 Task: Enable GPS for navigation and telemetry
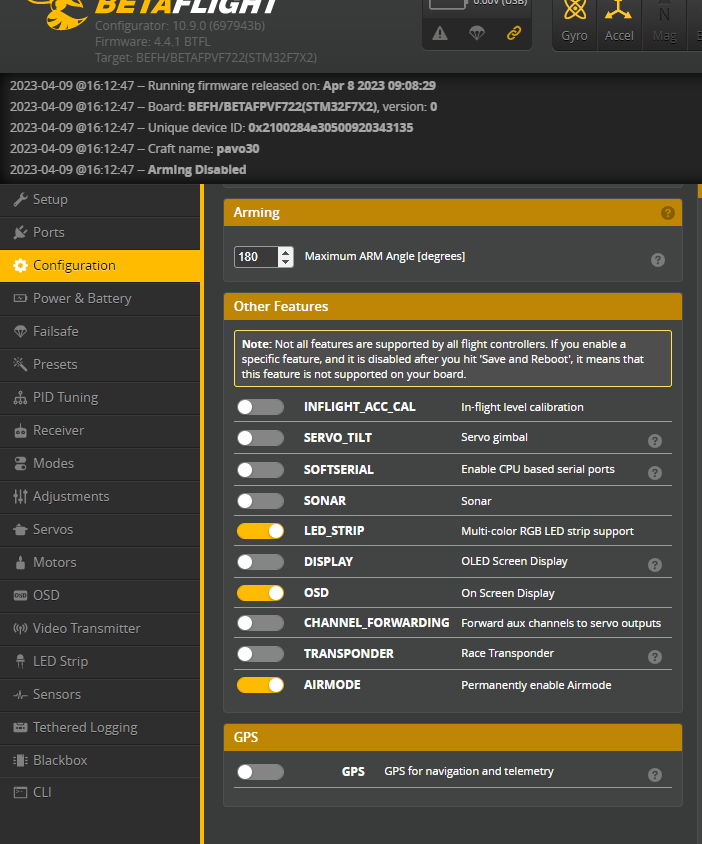coord(261,771)
